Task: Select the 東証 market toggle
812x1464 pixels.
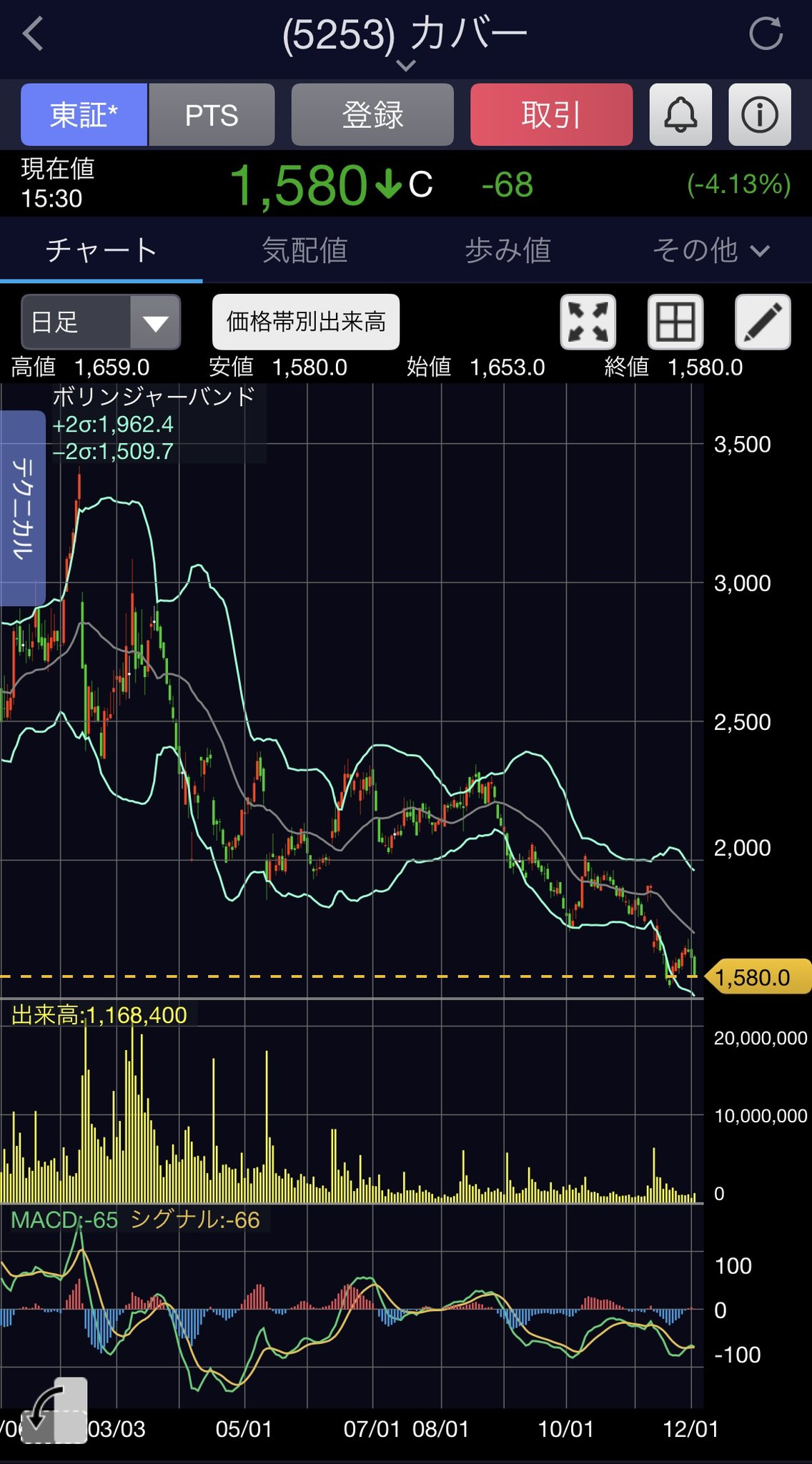Action: click(x=84, y=114)
